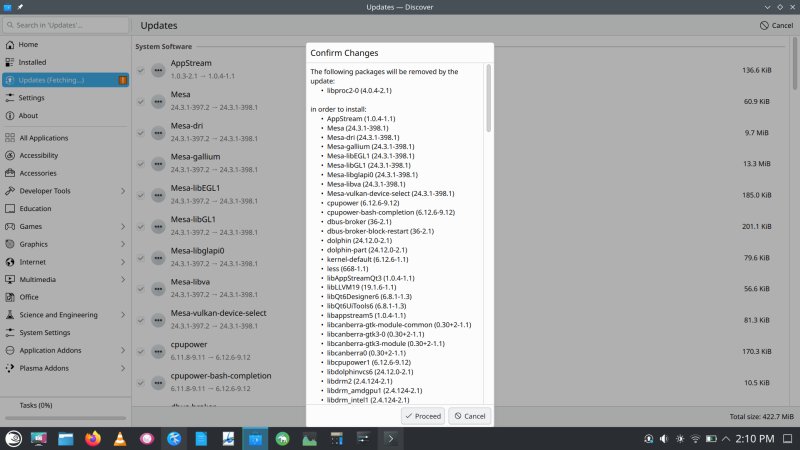Uncheck the Mesa update checkbox
The height and width of the screenshot is (450, 800).
point(141,101)
